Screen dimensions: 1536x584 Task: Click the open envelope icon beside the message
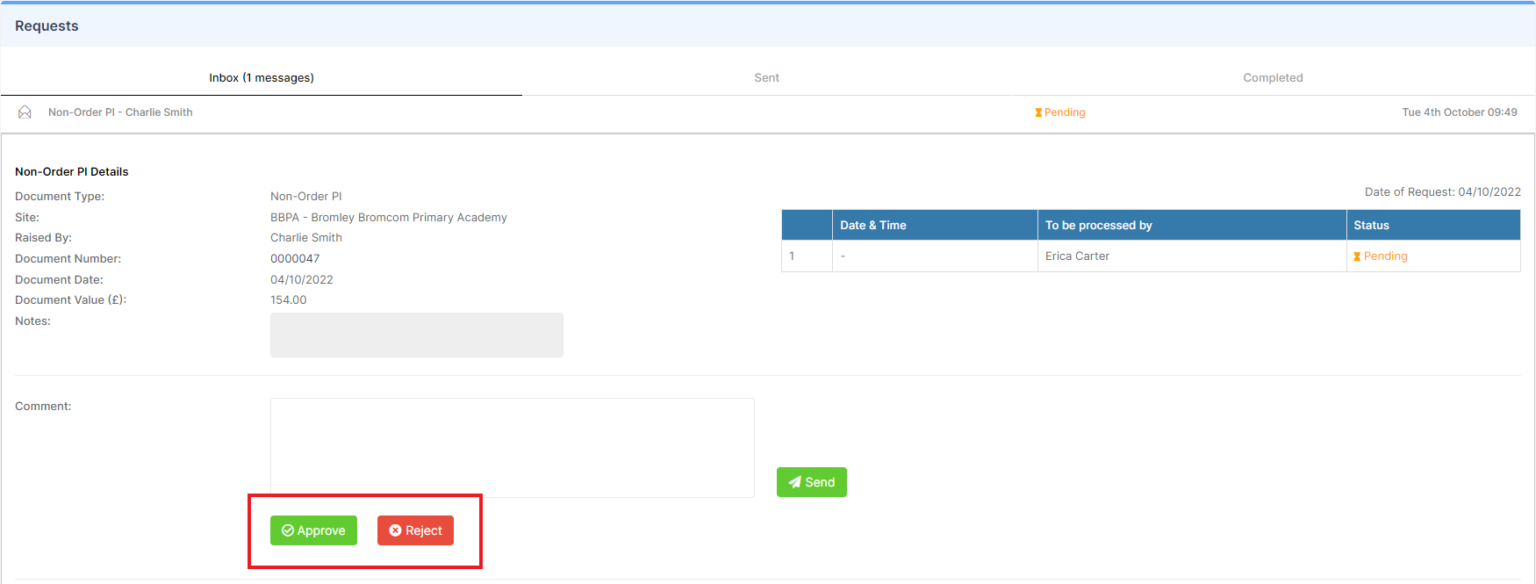click(x=25, y=112)
